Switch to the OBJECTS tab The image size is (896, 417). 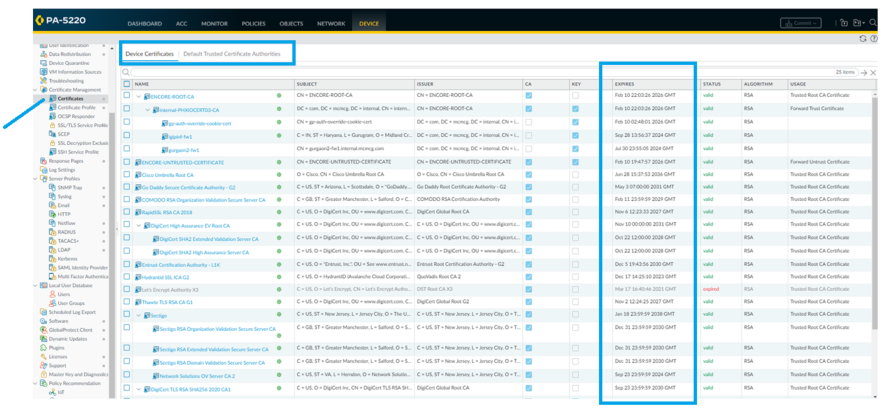click(291, 24)
